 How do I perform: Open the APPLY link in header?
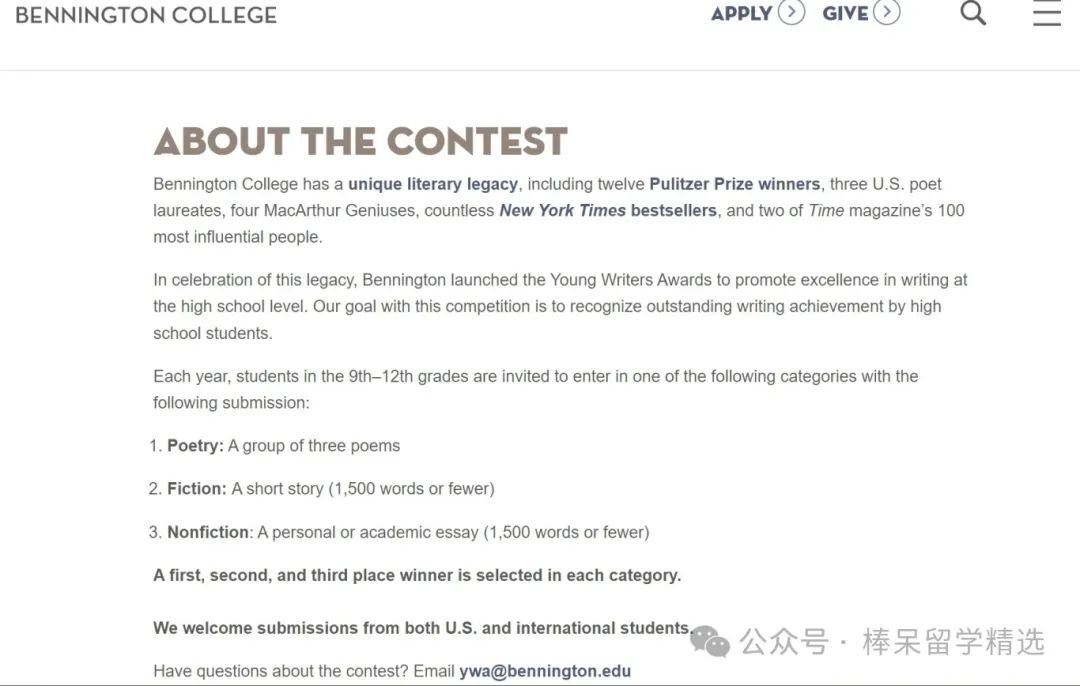741,14
